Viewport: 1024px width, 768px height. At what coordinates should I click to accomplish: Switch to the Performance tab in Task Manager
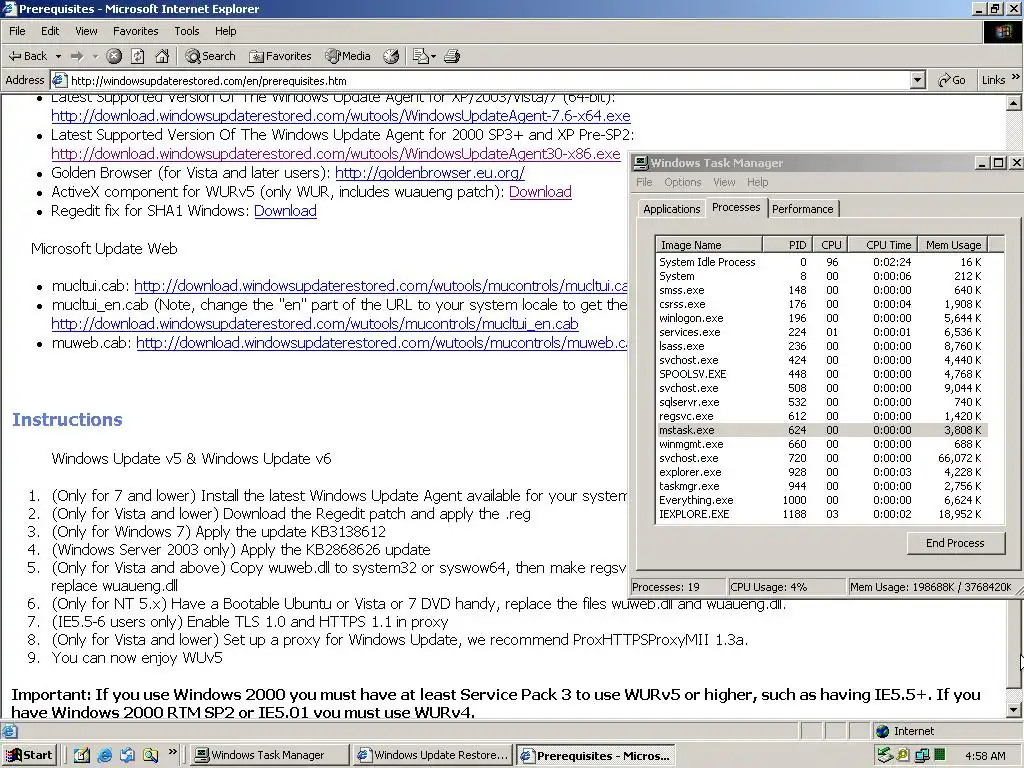tap(803, 209)
